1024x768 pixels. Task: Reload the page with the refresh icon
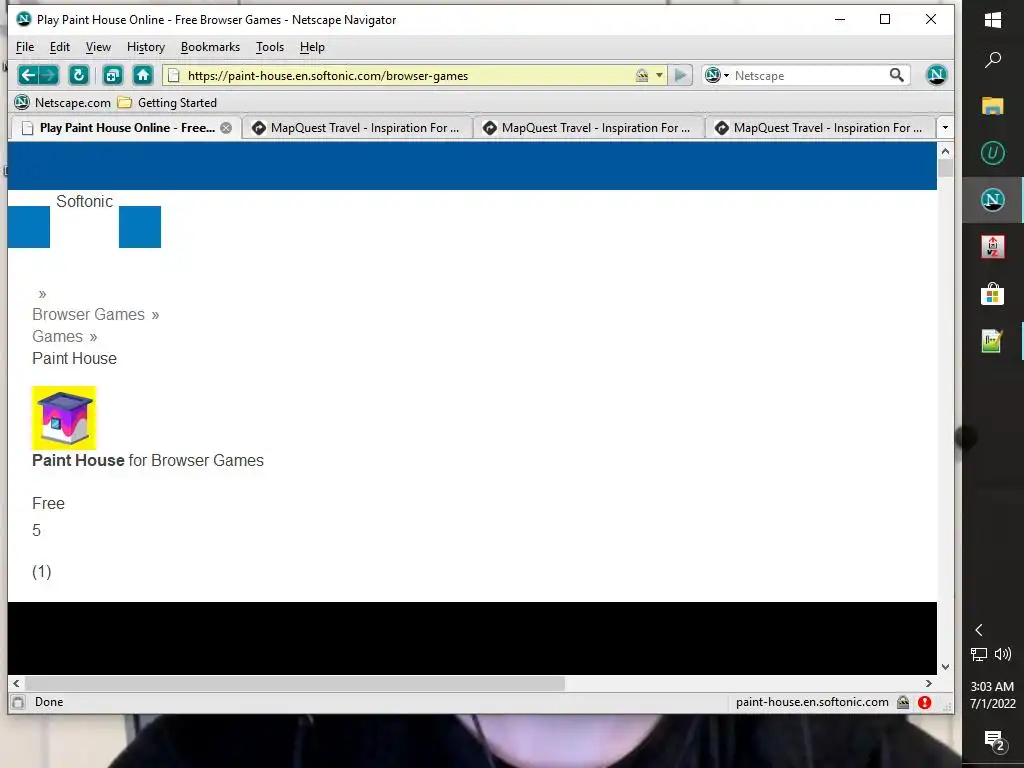click(79, 75)
